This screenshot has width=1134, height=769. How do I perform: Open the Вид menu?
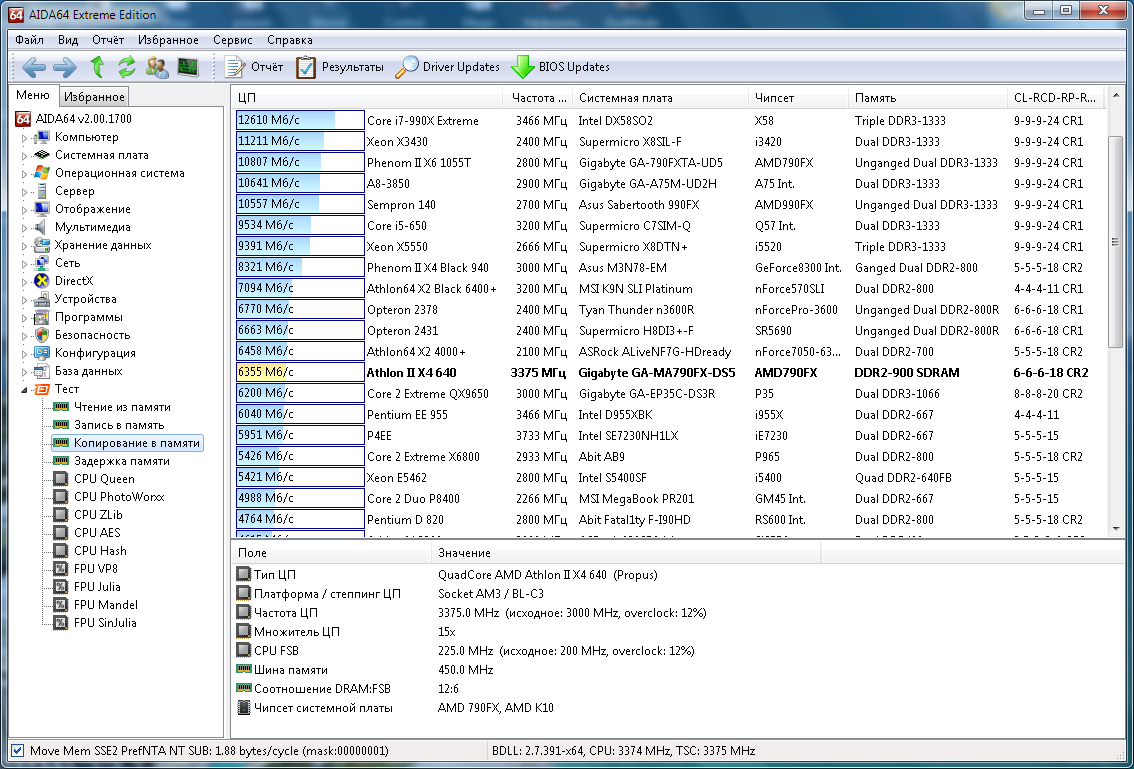[67, 40]
